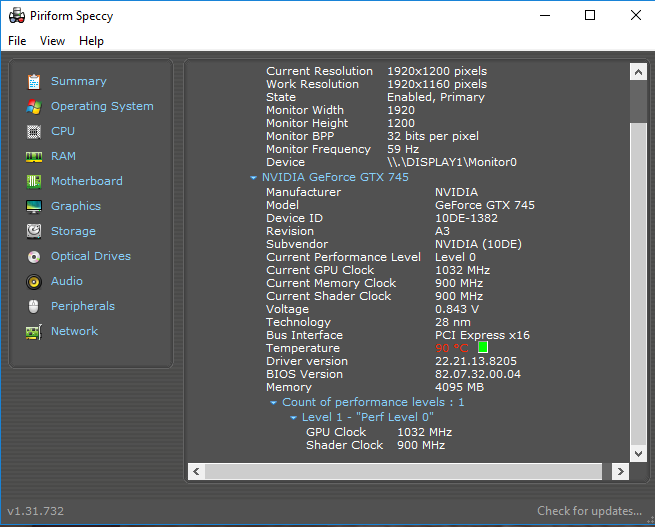This screenshot has height=527, width=655.
Task: Click the CPU chip icon
Action: point(34,132)
